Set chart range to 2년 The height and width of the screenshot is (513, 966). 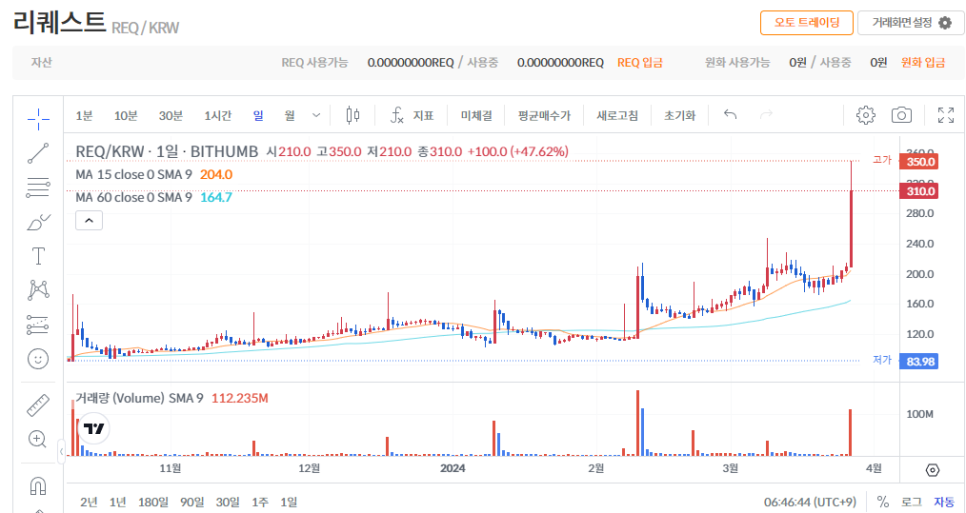(x=89, y=502)
